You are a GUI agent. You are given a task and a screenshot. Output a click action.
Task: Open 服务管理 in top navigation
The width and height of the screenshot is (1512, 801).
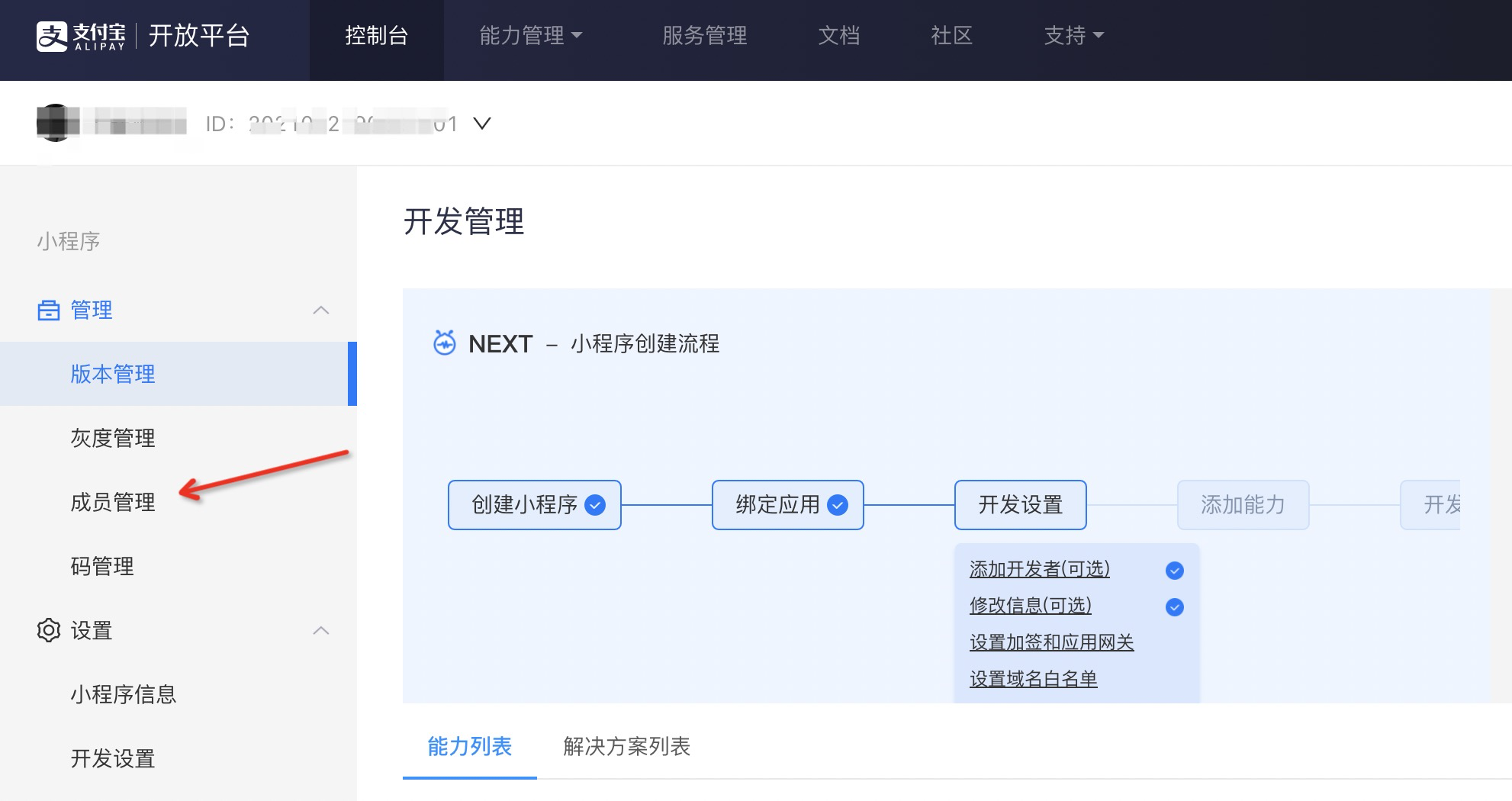(x=704, y=36)
